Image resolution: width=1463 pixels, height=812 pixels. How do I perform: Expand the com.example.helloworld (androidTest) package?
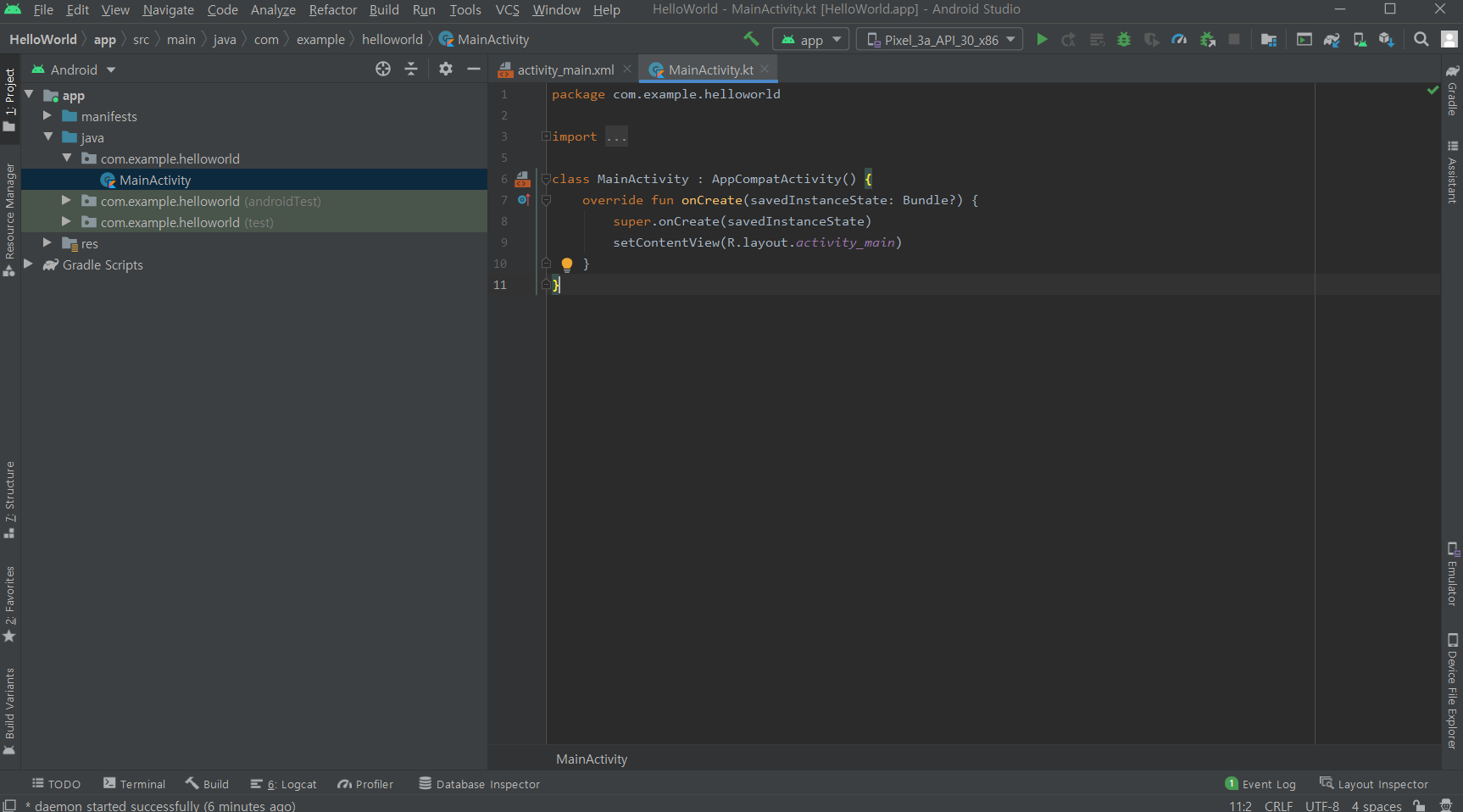pyautogui.click(x=66, y=201)
